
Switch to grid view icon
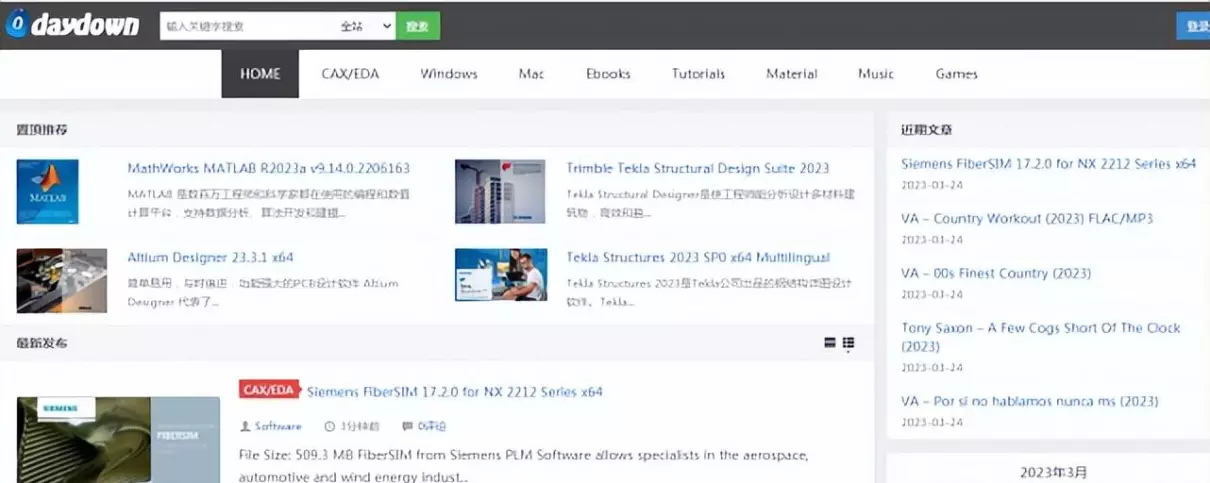(848, 343)
